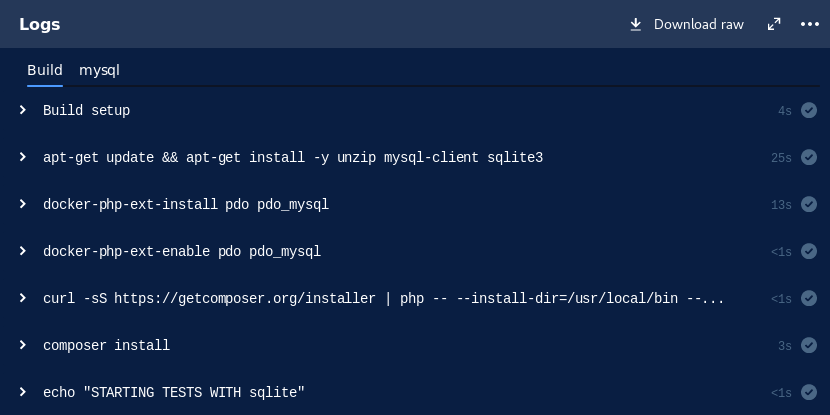This screenshot has width=830, height=415.
Task: Expand the apt-get update step chevron
Action: click(23, 157)
